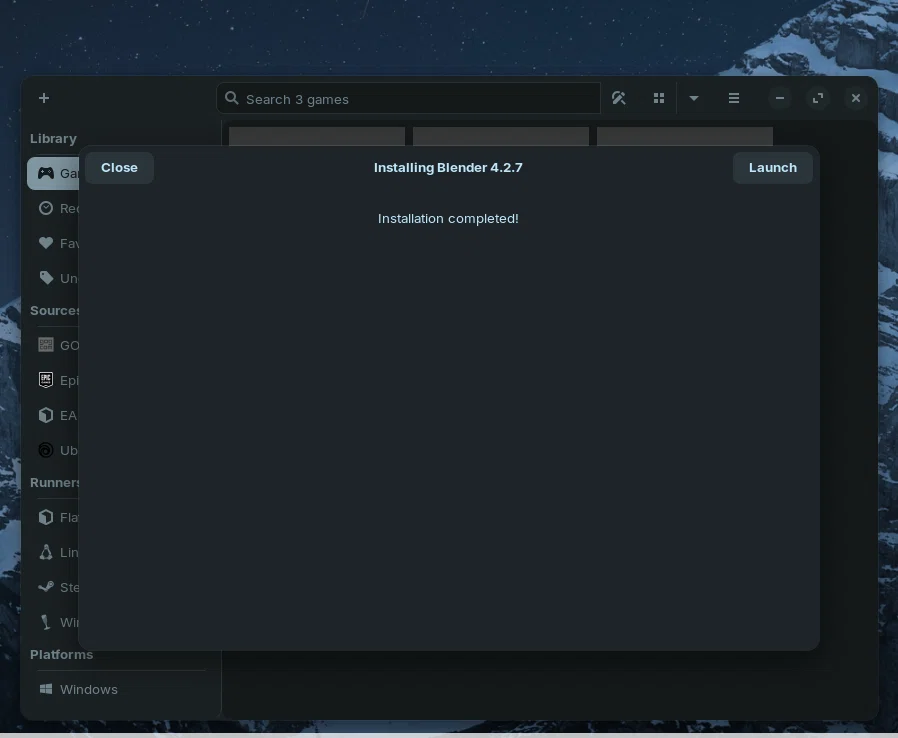Click the third game banner thumbnail
Image resolution: width=898 pixels, height=738 pixels.
pyautogui.click(x=684, y=136)
